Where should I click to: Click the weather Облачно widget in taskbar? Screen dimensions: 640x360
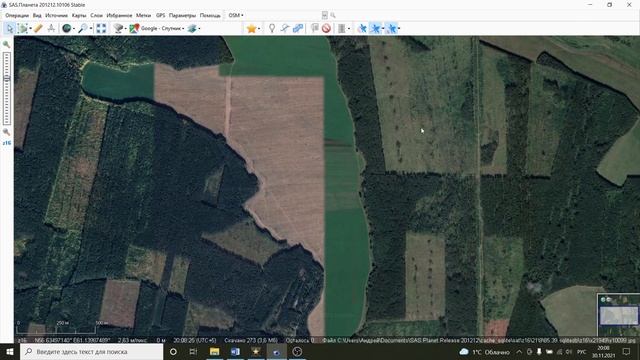[x=484, y=352]
